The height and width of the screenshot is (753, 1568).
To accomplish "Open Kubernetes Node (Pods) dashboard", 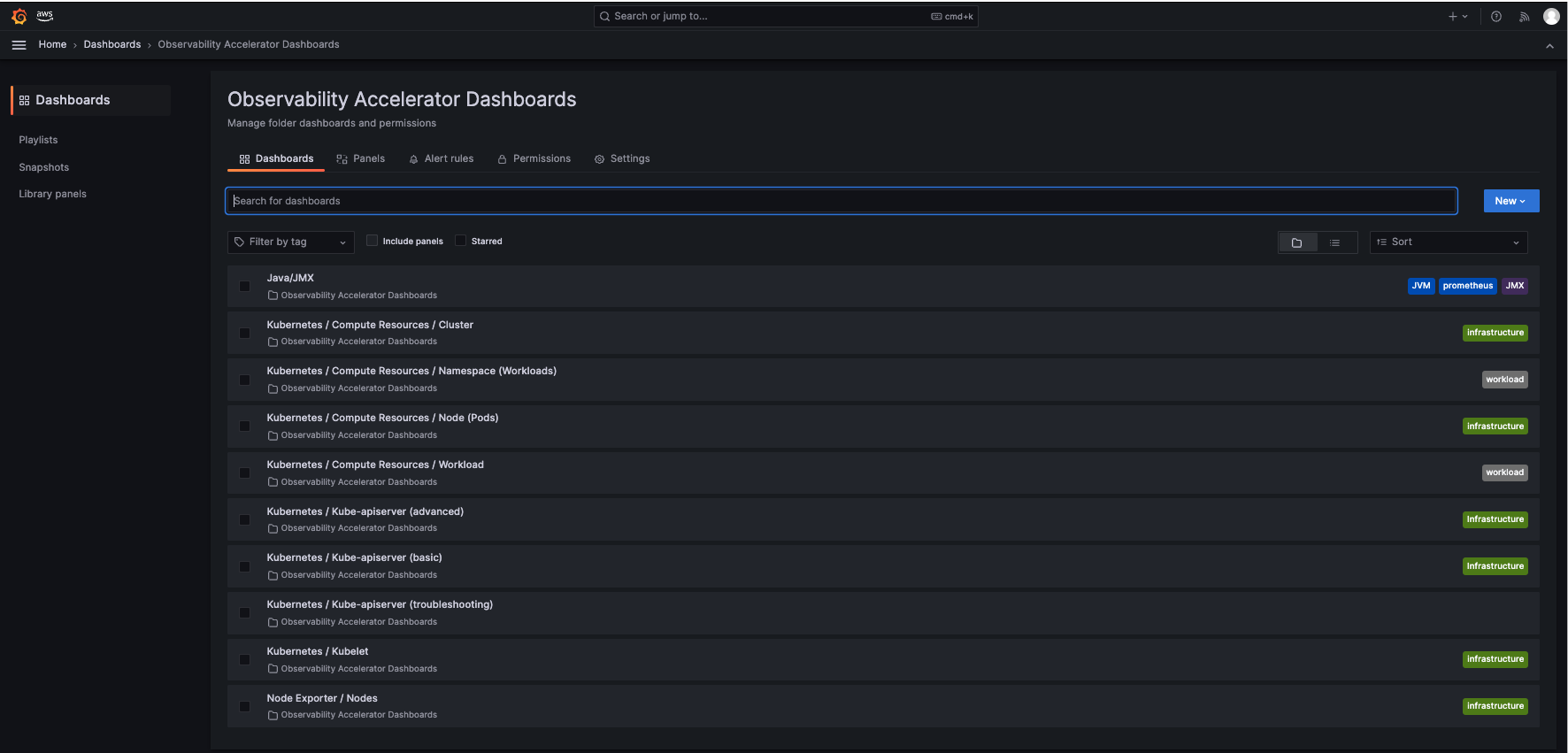I will [x=382, y=418].
